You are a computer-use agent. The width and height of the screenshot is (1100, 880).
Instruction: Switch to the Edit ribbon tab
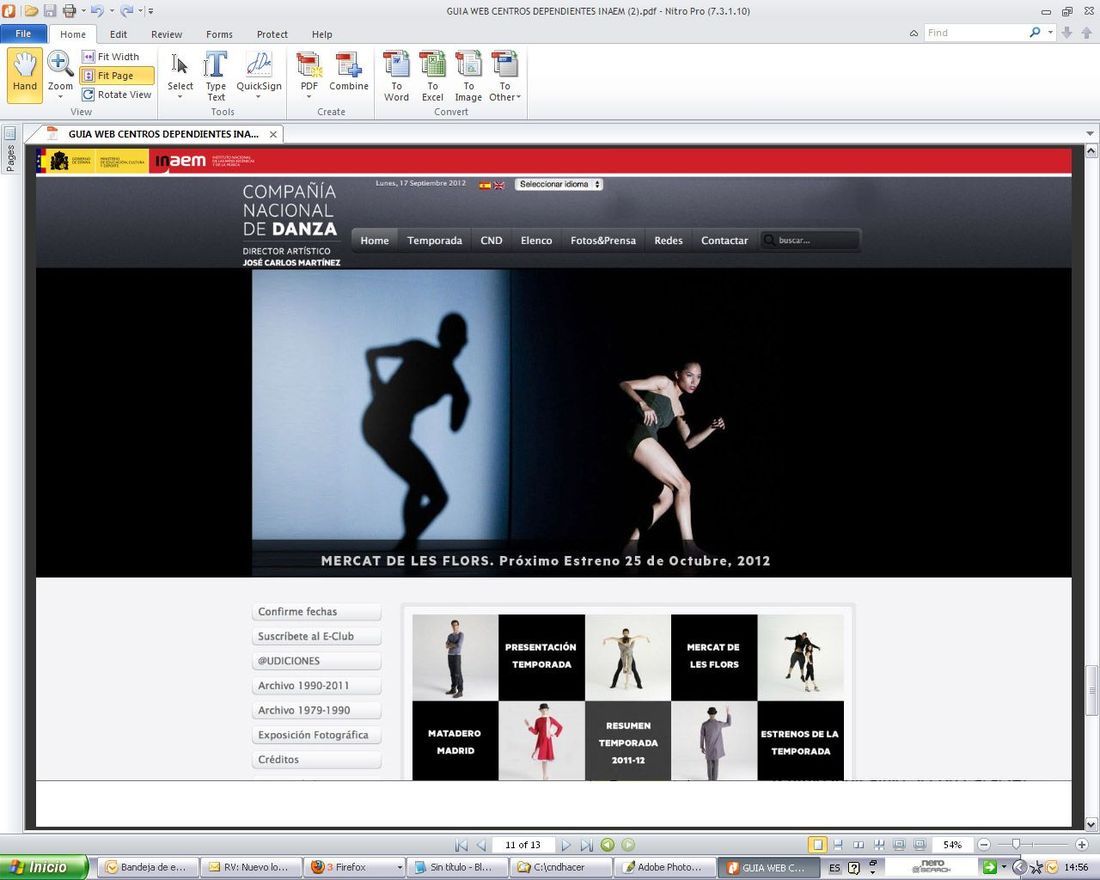[119, 34]
